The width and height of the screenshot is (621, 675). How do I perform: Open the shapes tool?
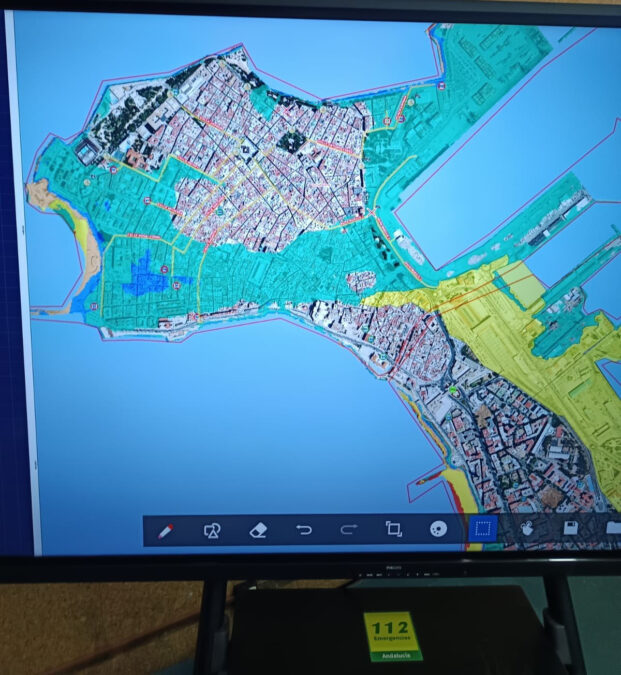coord(212,530)
